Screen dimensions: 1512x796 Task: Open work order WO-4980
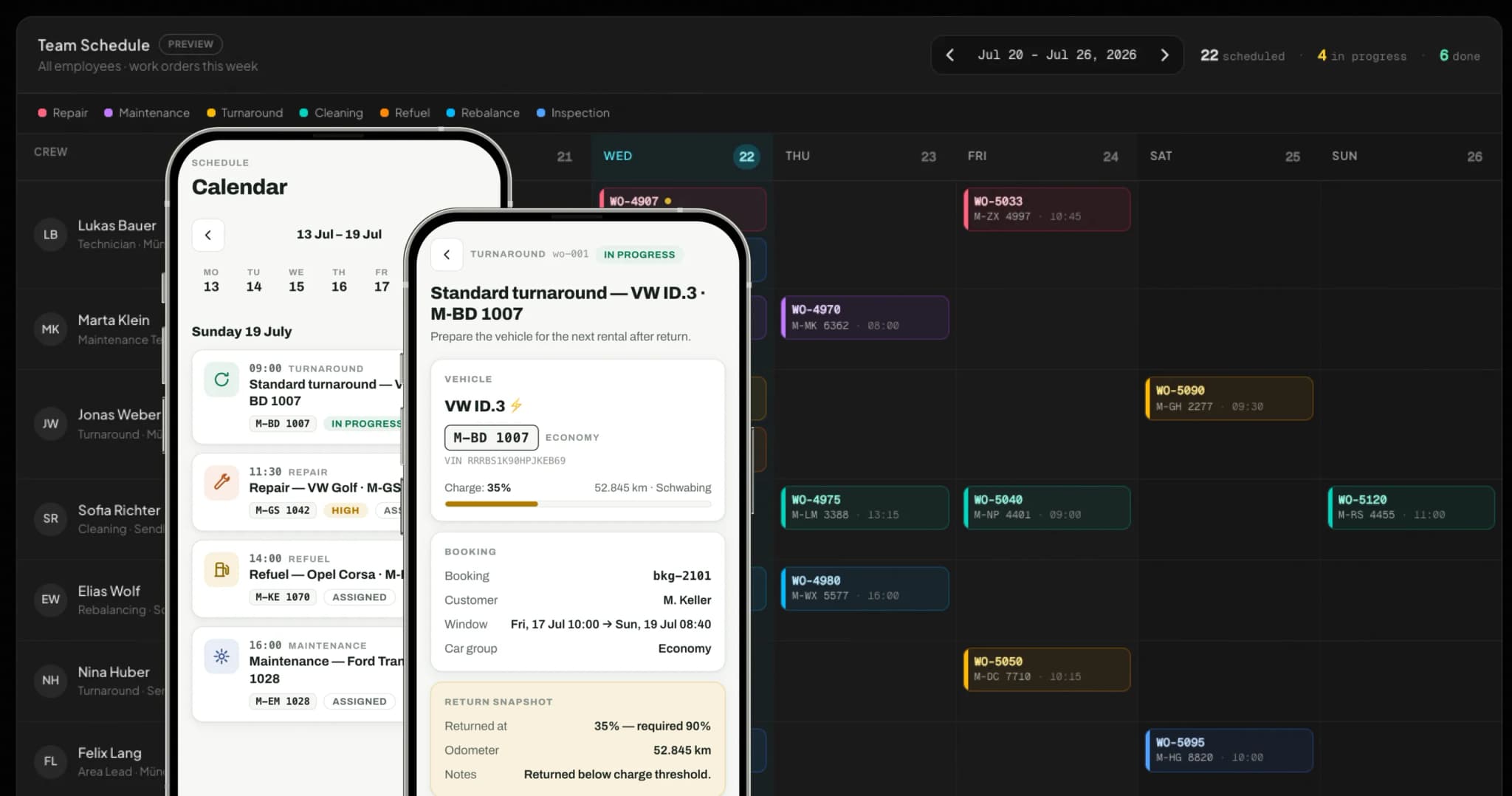point(865,589)
